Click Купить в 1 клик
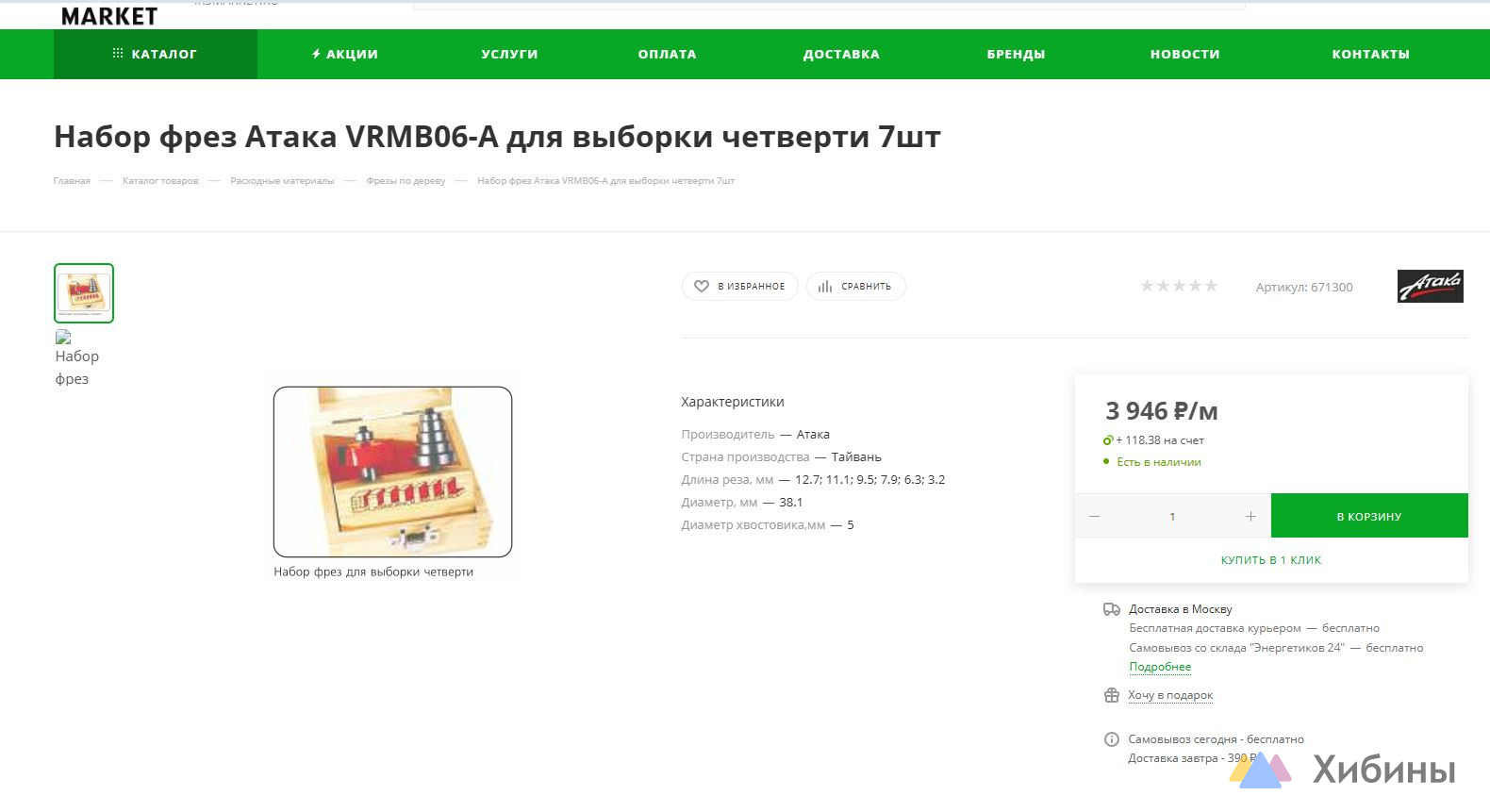1490x812 pixels. tap(1270, 560)
